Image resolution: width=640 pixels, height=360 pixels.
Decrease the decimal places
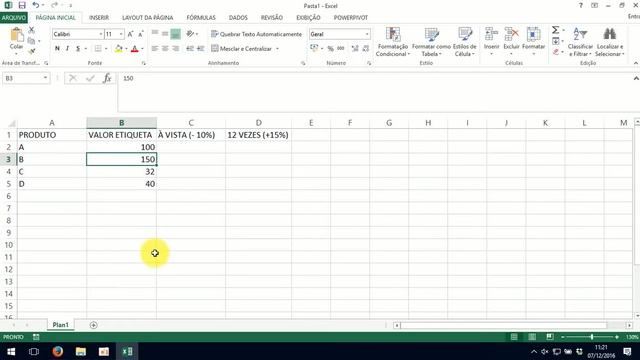(366, 49)
